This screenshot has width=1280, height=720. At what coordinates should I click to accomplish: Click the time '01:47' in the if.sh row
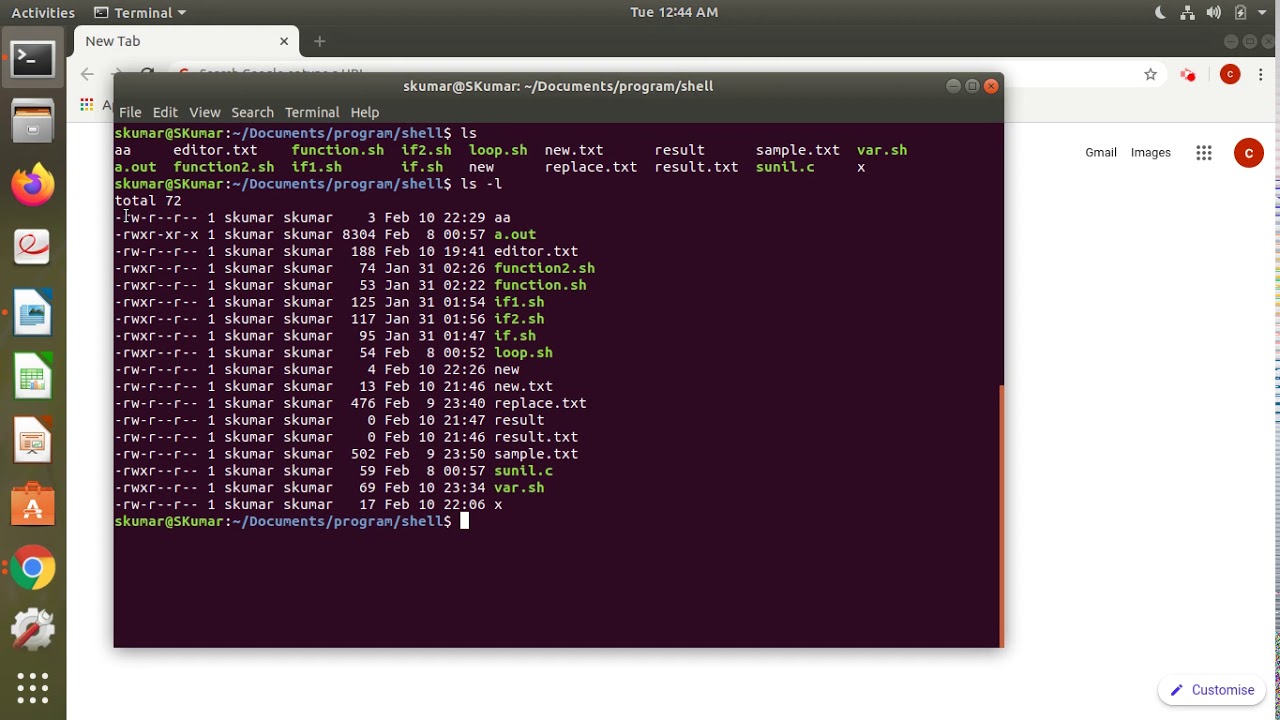pyautogui.click(x=464, y=336)
